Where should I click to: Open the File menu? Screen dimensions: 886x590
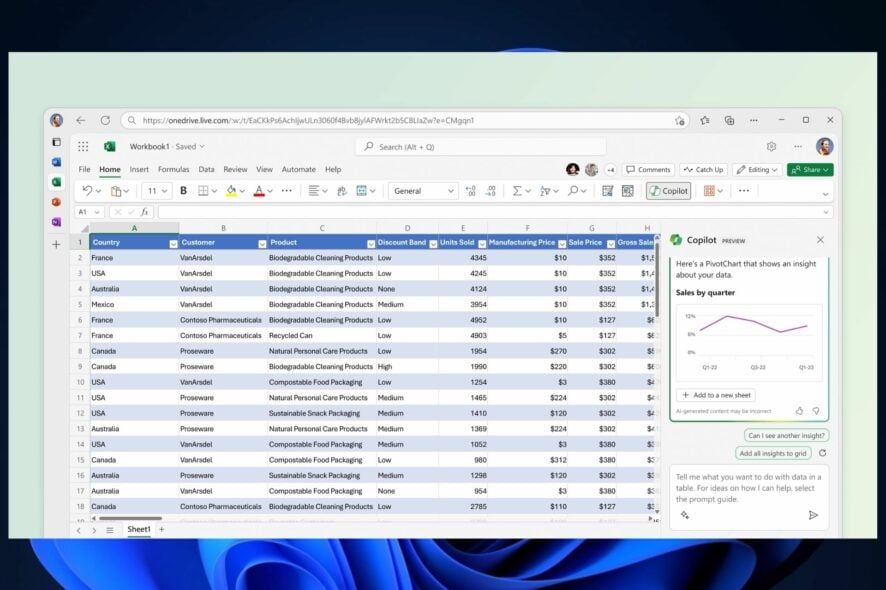[84, 169]
